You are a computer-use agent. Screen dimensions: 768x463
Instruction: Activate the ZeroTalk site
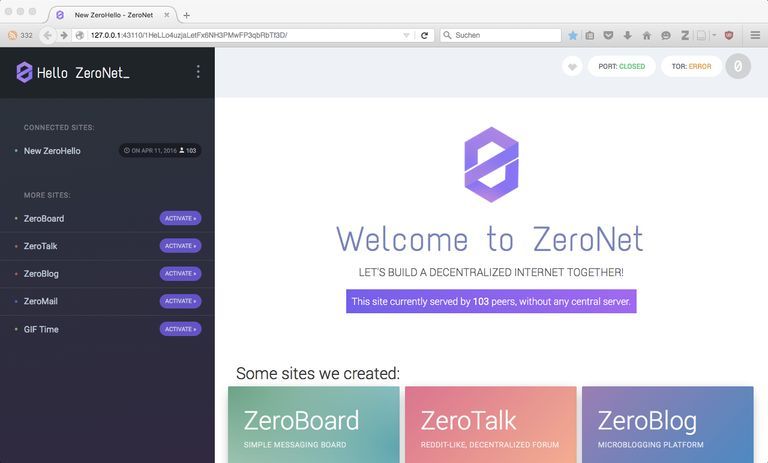click(x=180, y=246)
